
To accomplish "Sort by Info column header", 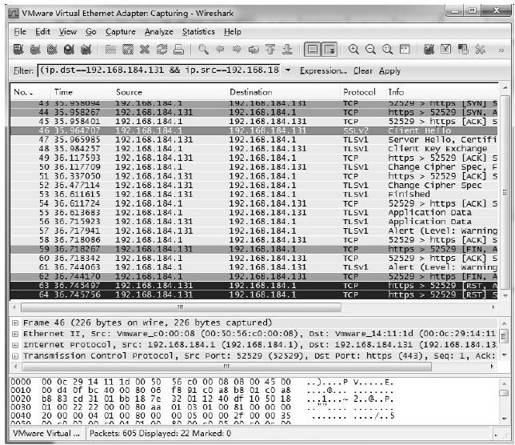I will pos(442,92).
